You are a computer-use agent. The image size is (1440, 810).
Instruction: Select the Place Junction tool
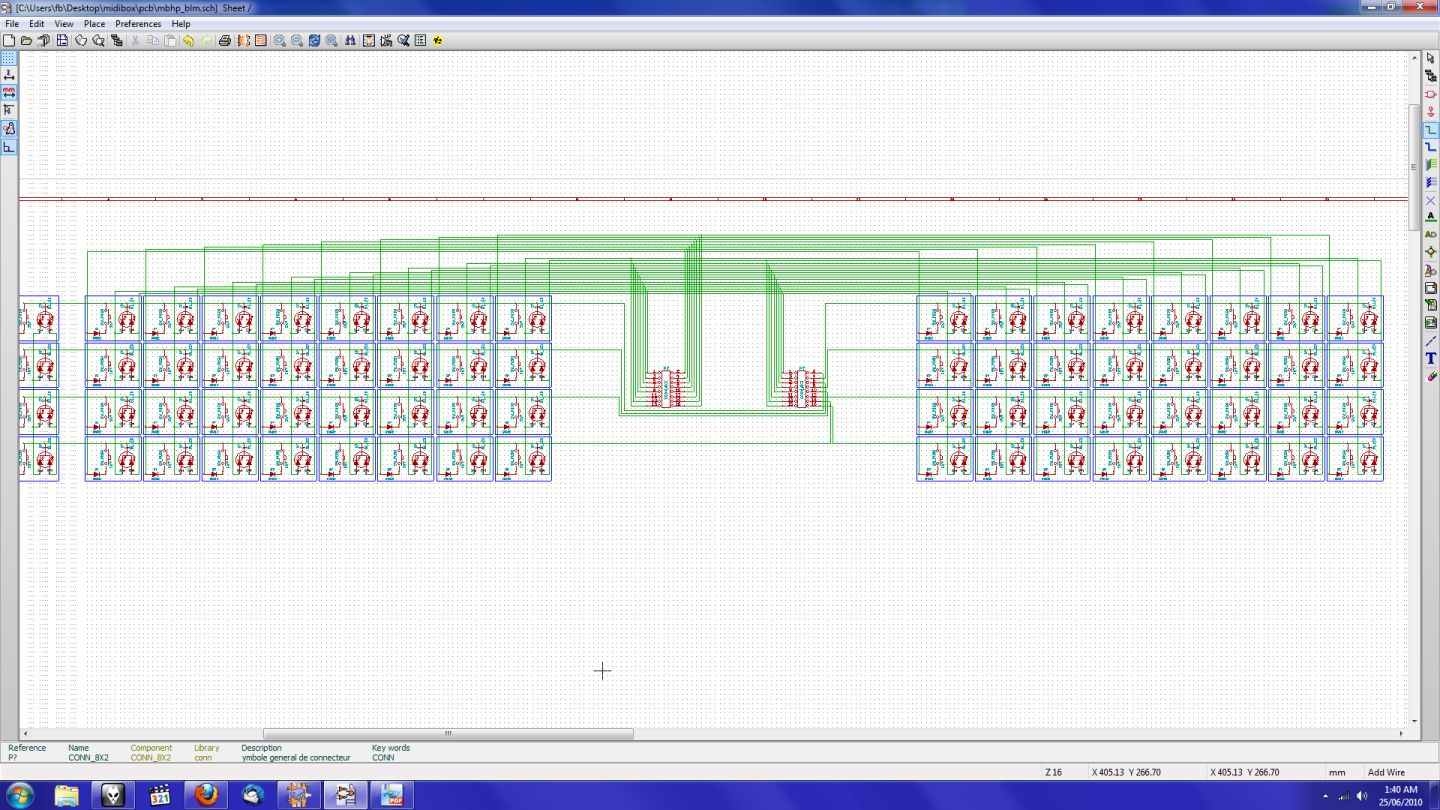tap(1430, 252)
